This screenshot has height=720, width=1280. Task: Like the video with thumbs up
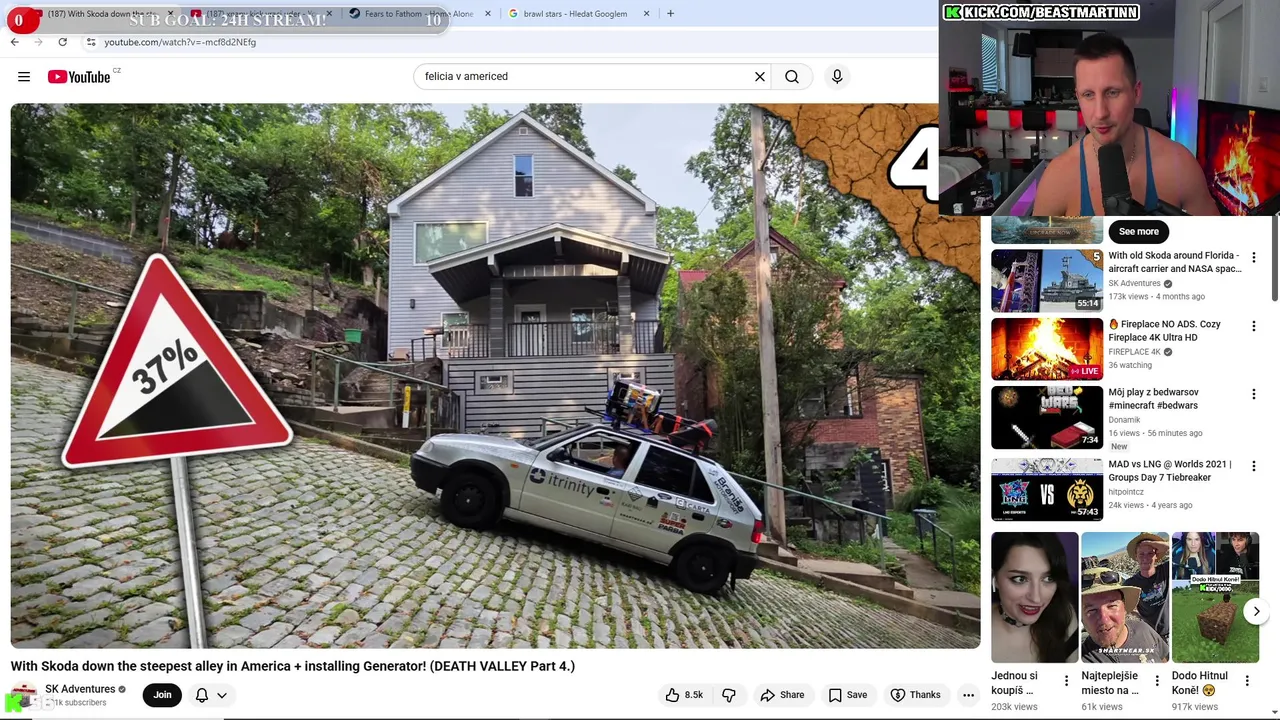(684, 695)
